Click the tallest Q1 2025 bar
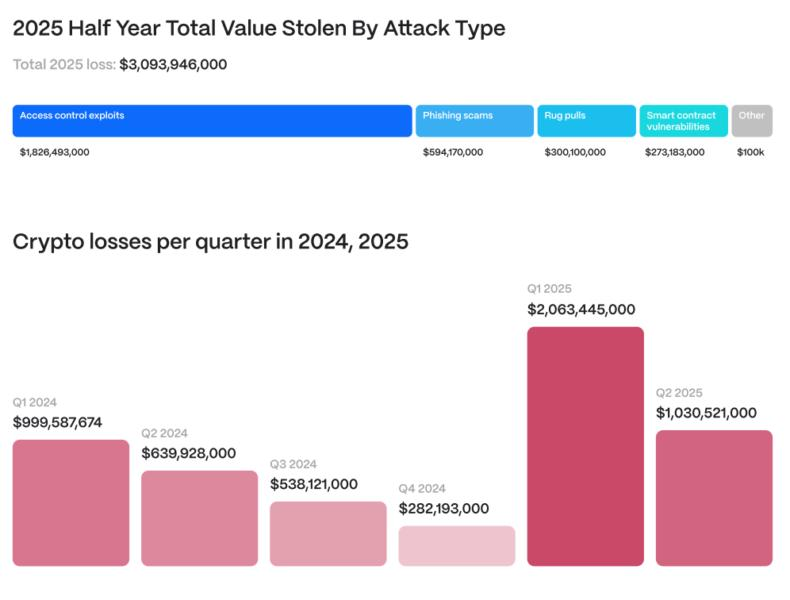 pos(585,446)
